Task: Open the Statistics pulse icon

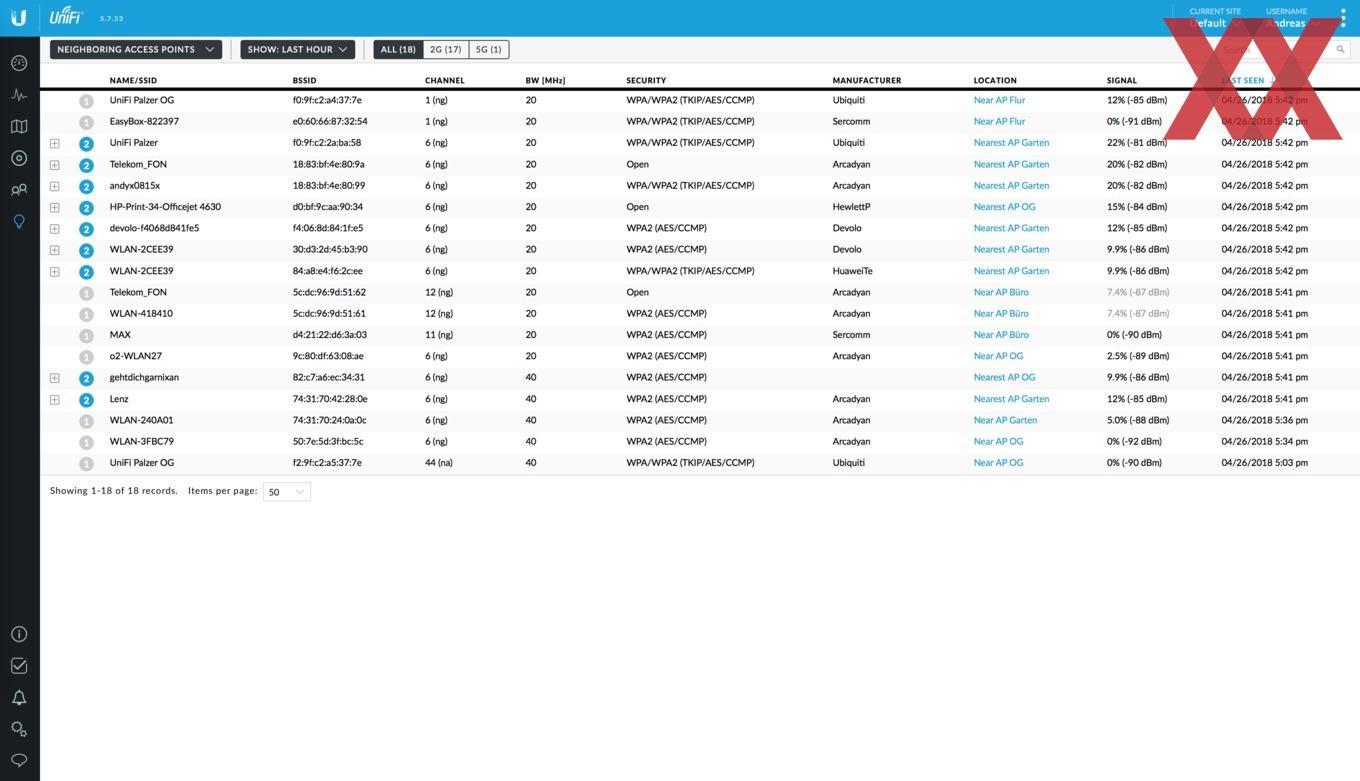Action: coord(19,95)
